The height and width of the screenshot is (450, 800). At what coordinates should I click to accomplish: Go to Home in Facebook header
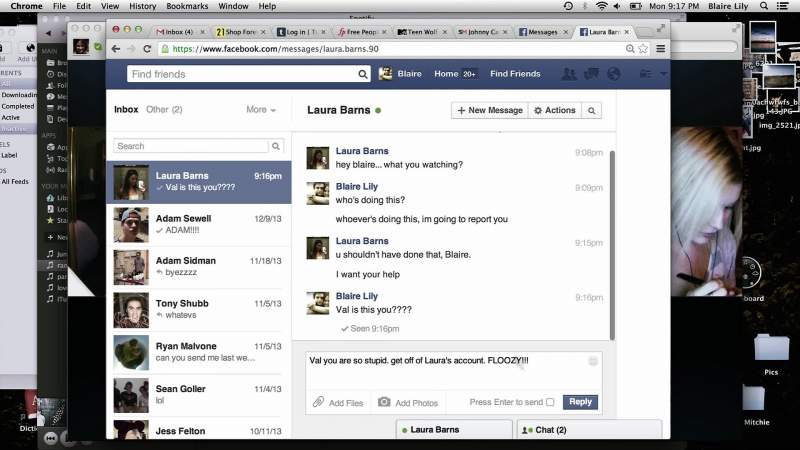pos(446,73)
